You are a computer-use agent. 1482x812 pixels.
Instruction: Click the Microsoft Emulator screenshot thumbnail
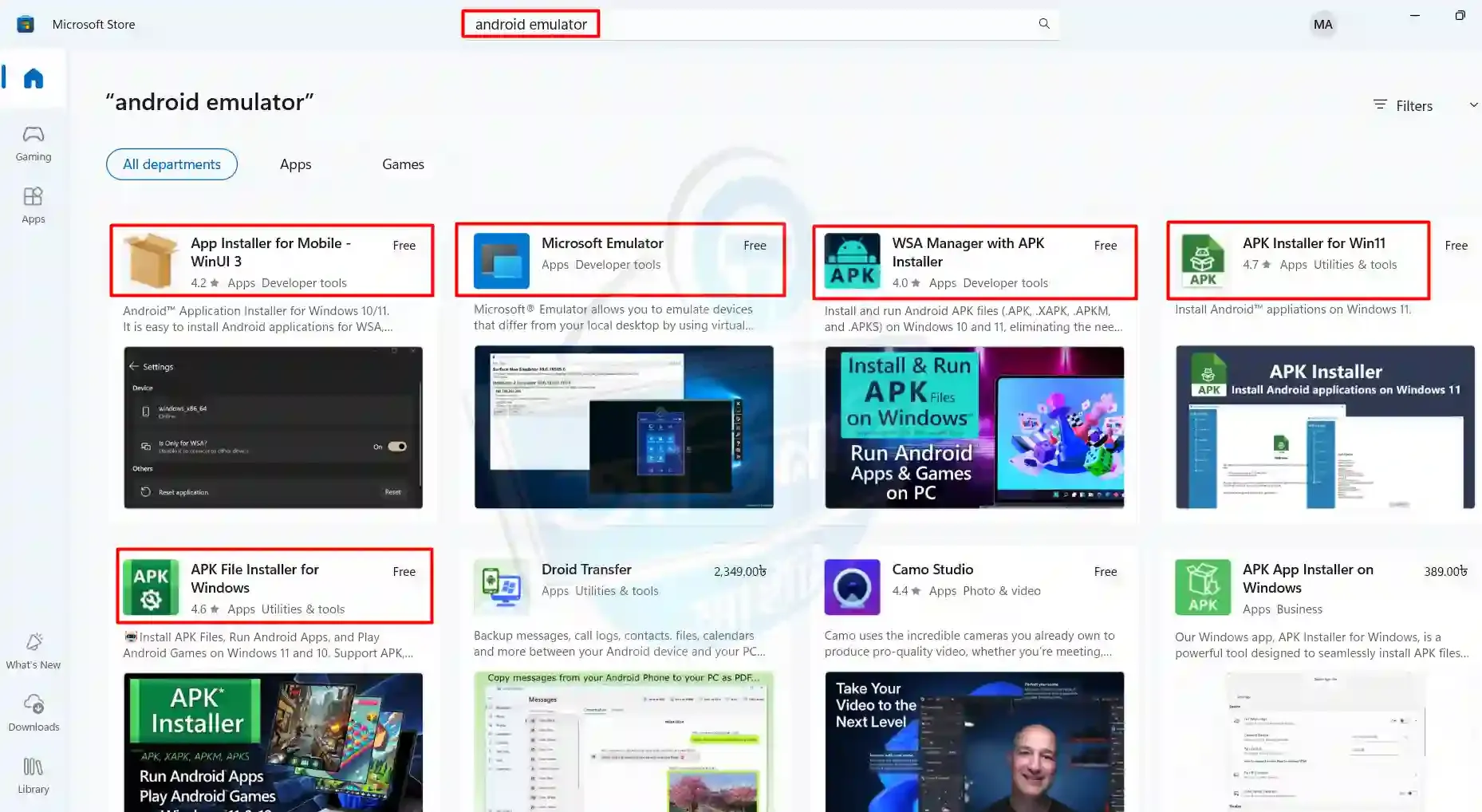point(624,427)
